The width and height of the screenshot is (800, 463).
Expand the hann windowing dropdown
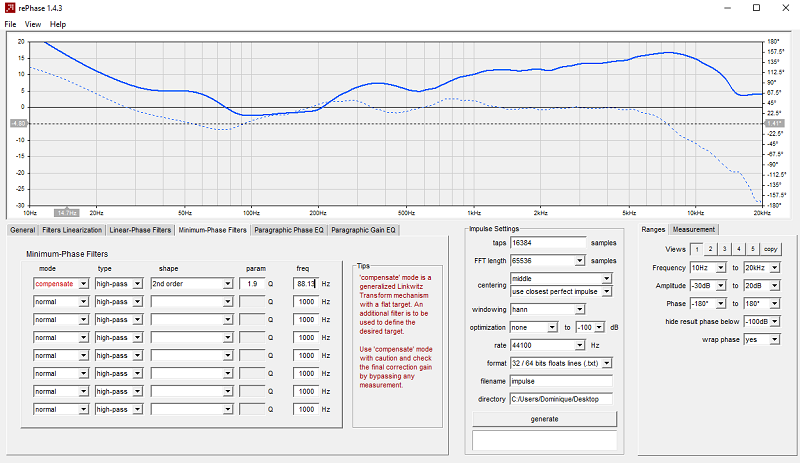click(547, 309)
